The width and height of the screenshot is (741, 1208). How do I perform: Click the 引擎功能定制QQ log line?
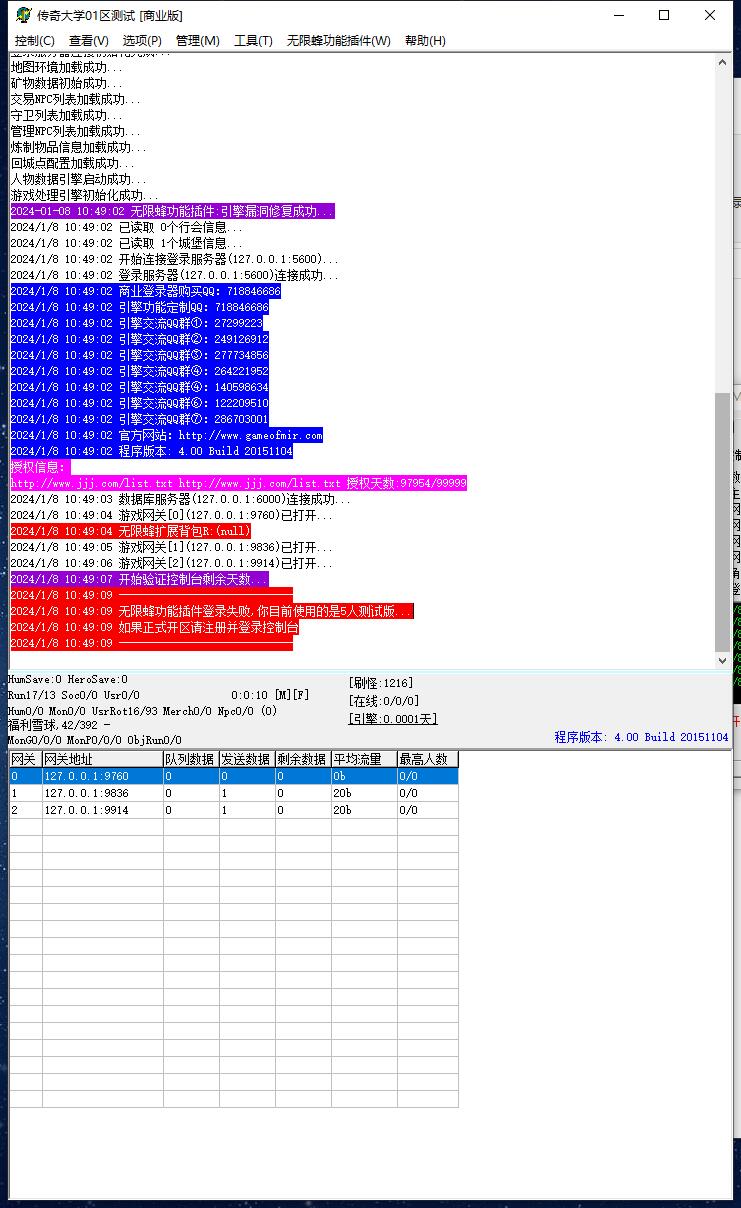tap(139, 307)
